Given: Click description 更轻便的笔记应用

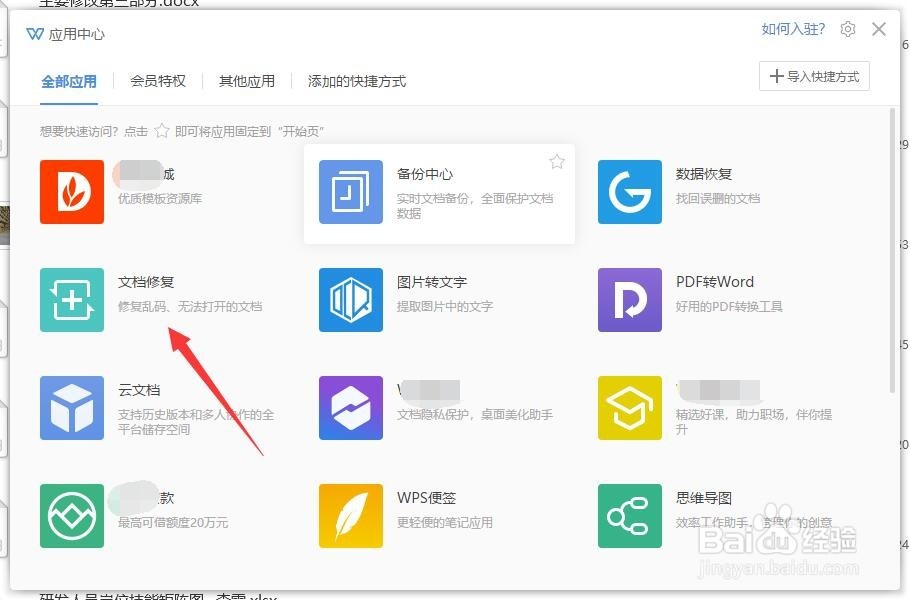Looking at the screenshot, I should coord(445,522).
